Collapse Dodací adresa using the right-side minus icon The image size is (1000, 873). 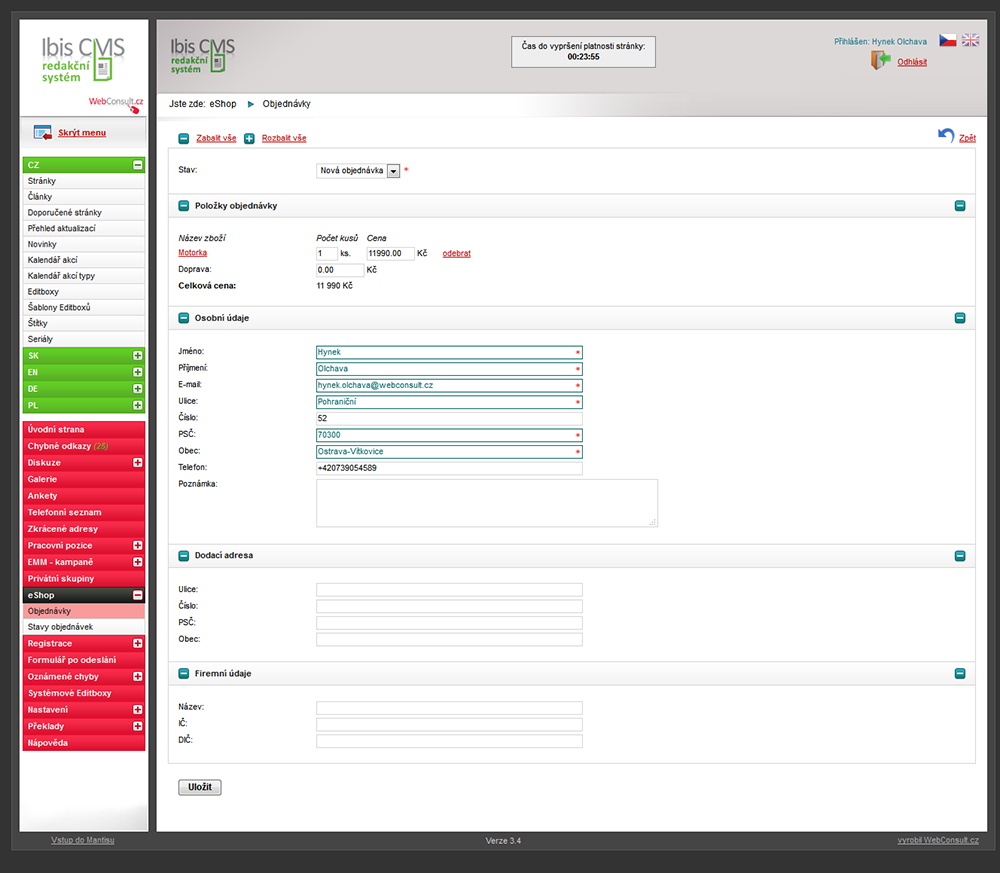960,556
